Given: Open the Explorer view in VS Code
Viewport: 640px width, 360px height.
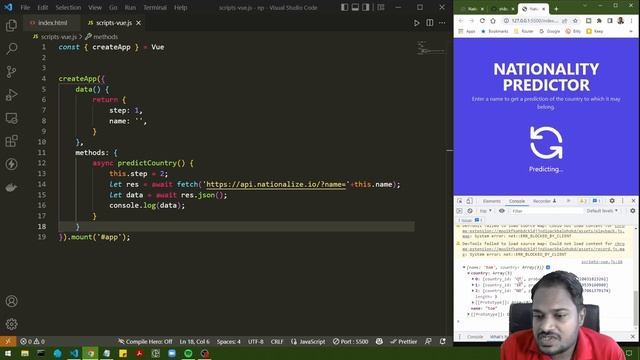Looking at the screenshot, I should pyautogui.click(x=11, y=25).
